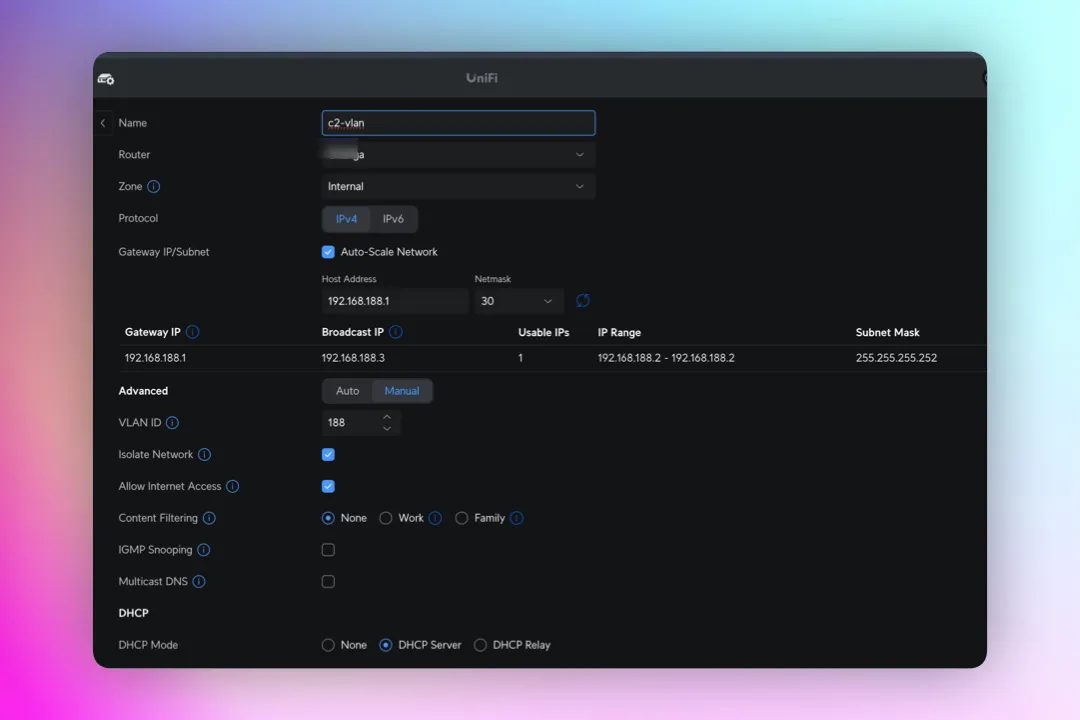Click the Gateway IP column info icon

pyautogui.click(x=194, y=331)
